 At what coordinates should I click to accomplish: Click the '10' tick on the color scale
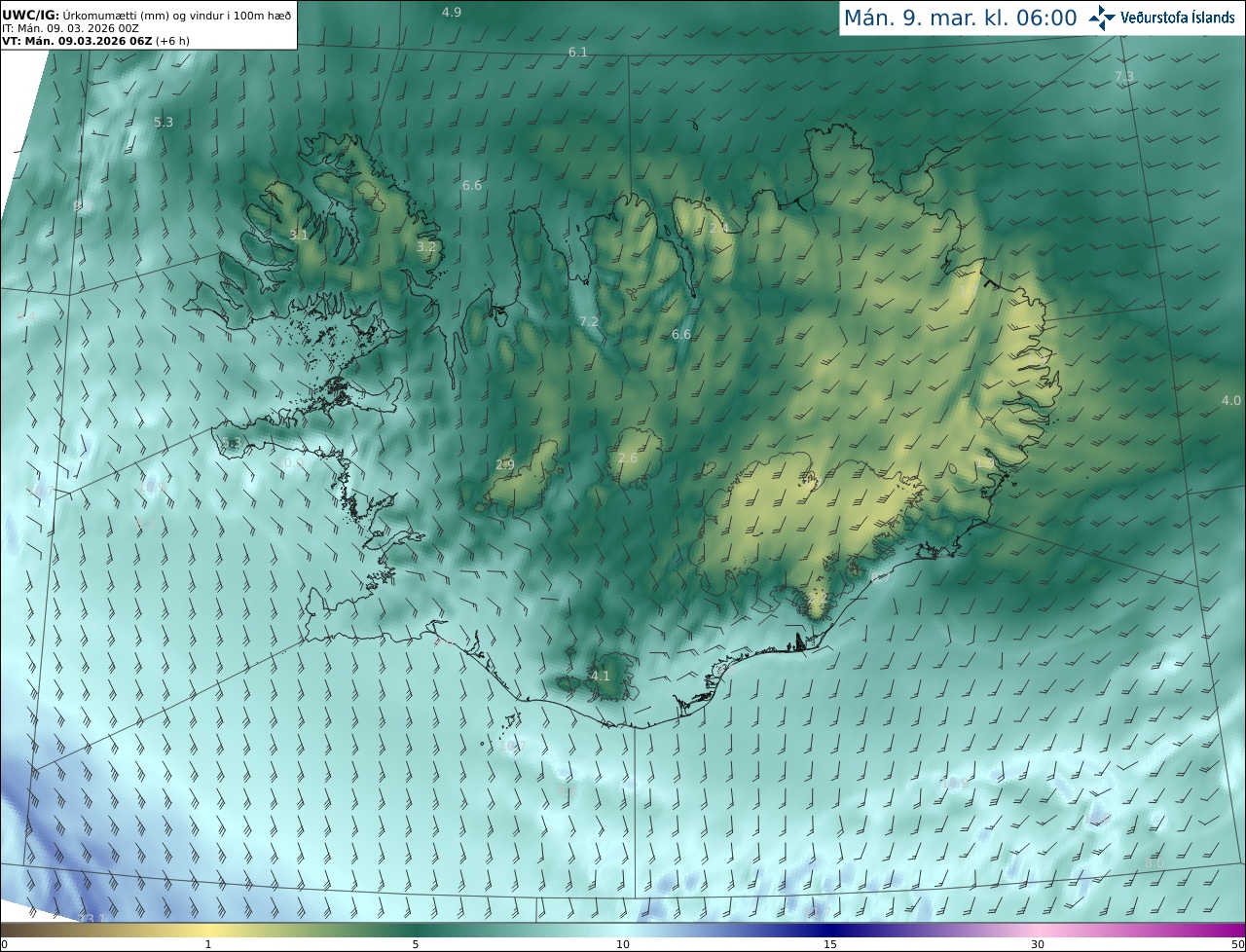623,944
